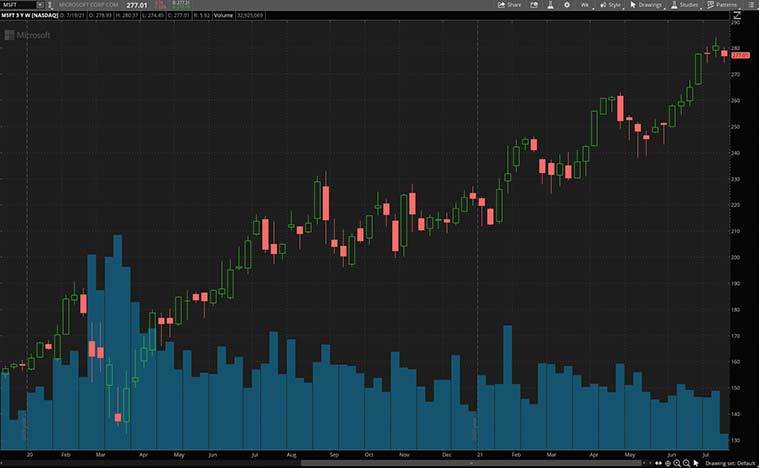Expand the symbol selector dropdown arrow
The width and height of the screenshot is (759, 468).
coord(40,5)
